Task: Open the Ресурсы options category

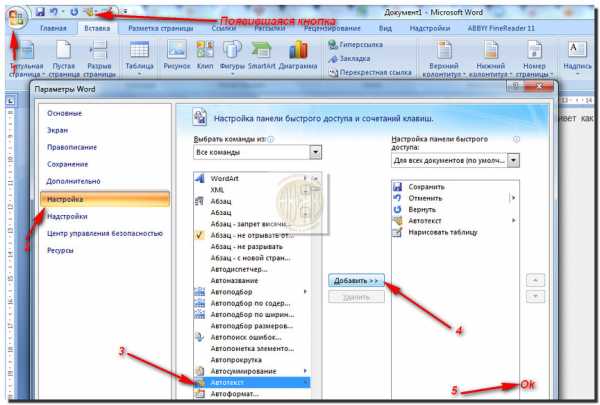Action: pyautogui.click(x=60, y=250)
